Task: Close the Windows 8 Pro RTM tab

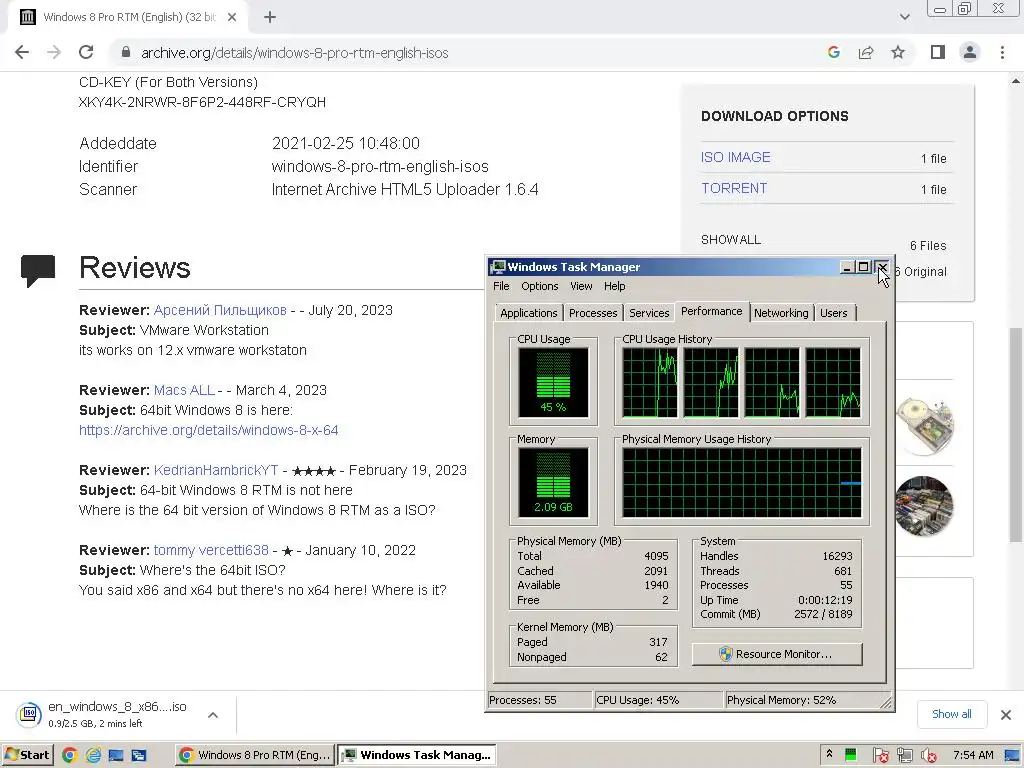Action: pyautogui.click(x=232, y=18)
